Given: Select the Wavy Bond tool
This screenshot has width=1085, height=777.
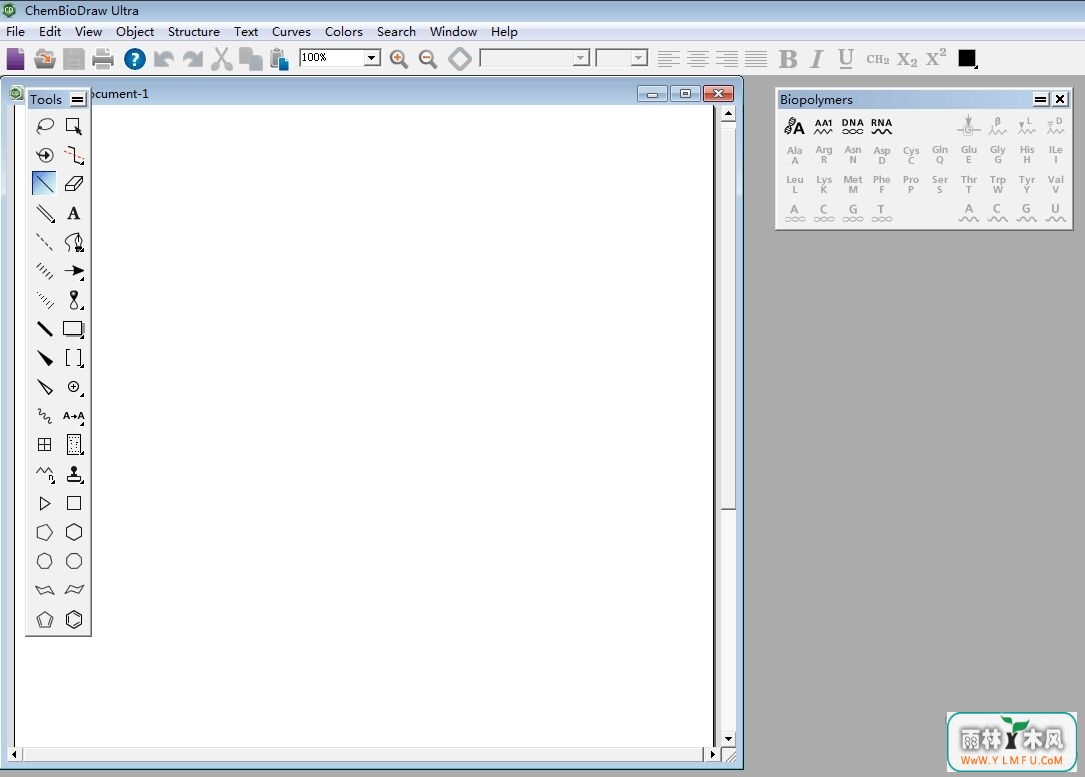Looking at the screenshot, I should pyautogui.click(x=44, y=416).
